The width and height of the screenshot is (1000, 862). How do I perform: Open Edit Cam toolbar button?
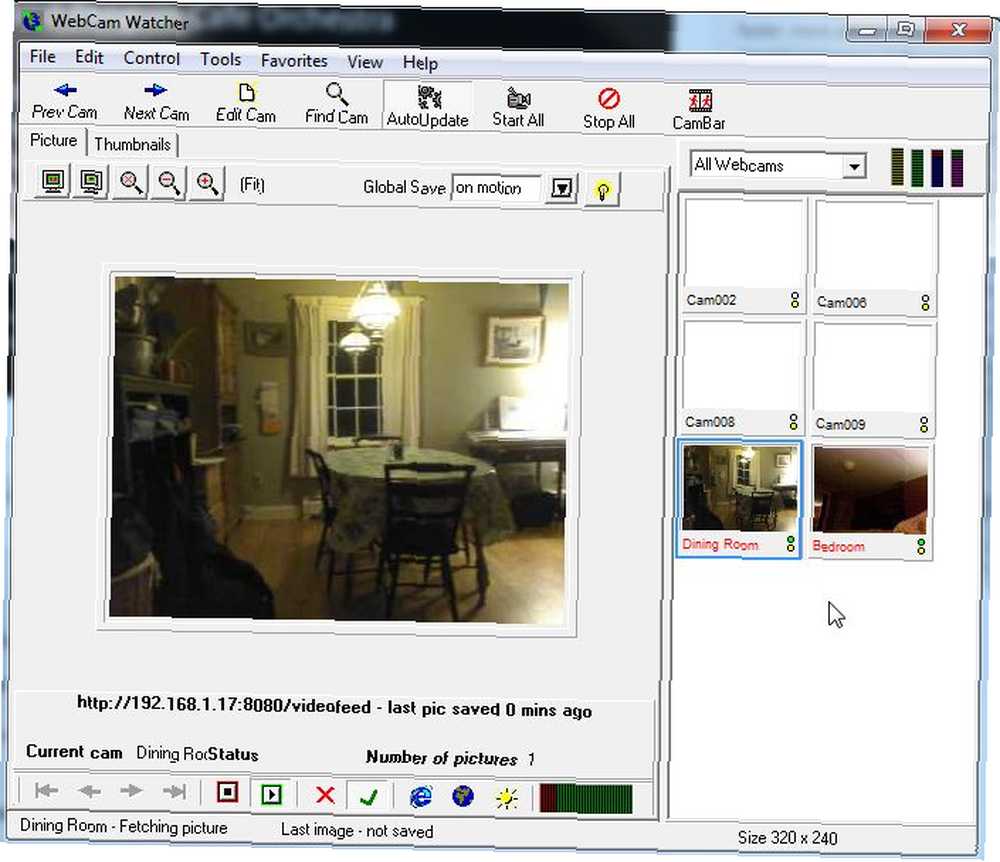246,104
